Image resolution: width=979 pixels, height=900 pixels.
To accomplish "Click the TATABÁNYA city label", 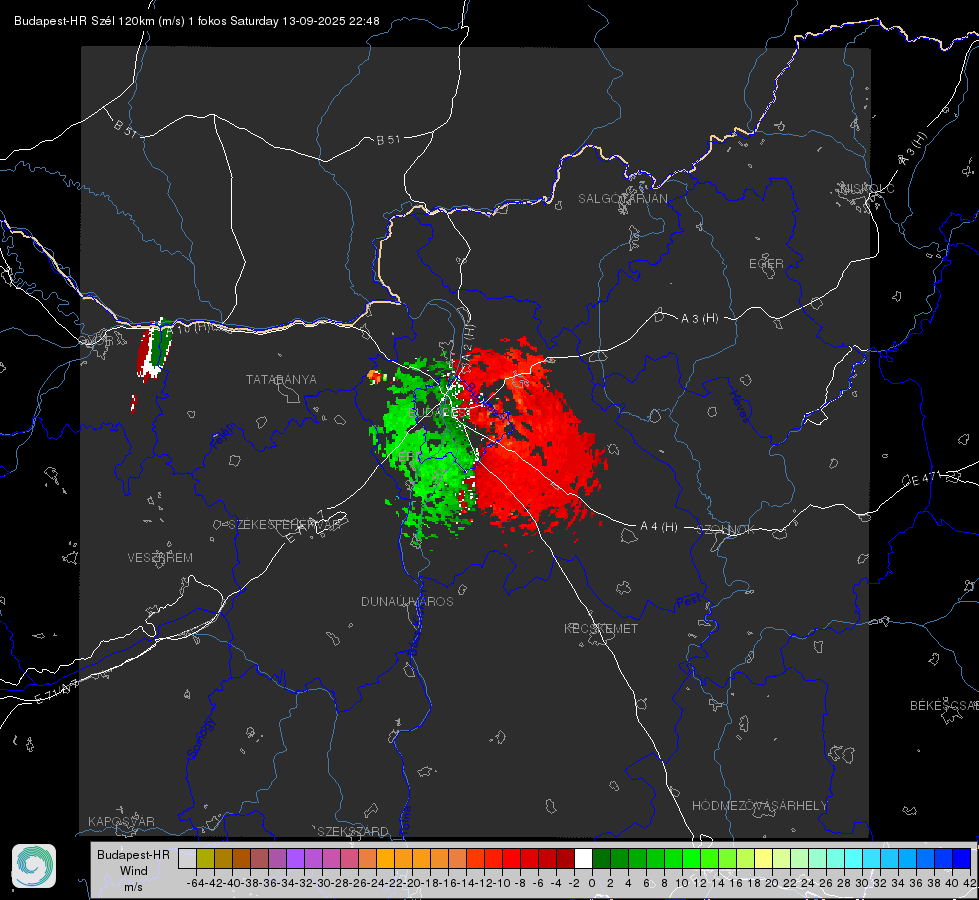I will coord(281,379).
